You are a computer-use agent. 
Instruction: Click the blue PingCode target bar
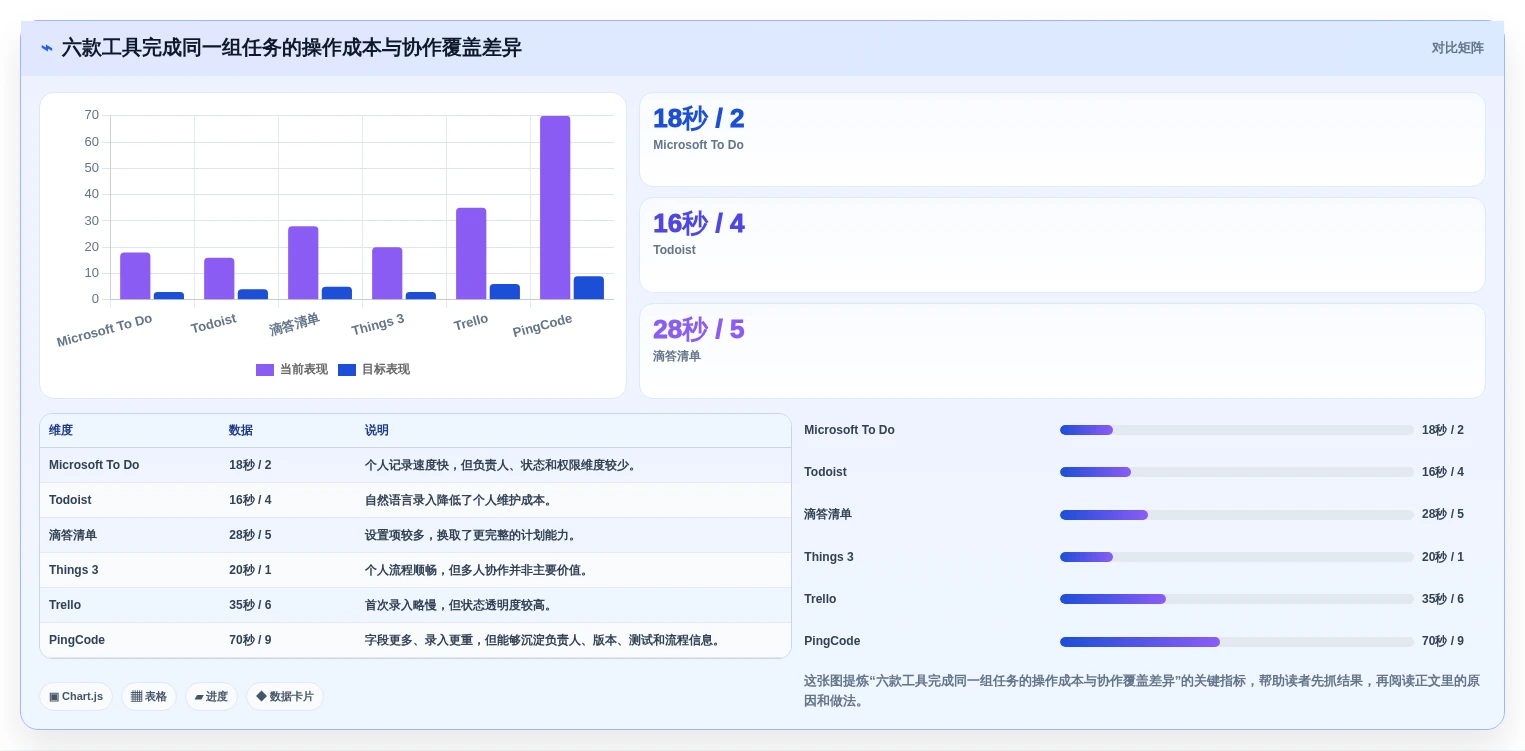point(589,288)
